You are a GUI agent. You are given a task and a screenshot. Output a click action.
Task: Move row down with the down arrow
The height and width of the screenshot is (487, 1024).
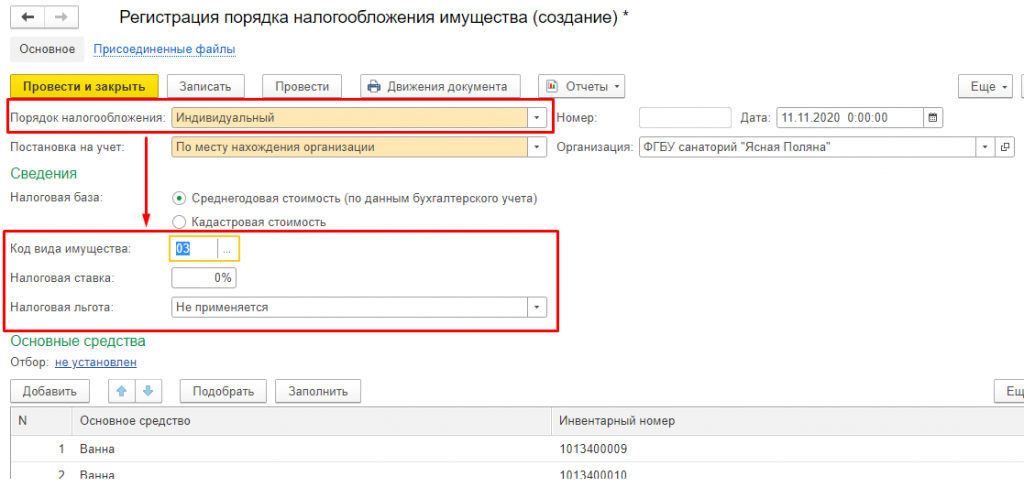point(148,391)
